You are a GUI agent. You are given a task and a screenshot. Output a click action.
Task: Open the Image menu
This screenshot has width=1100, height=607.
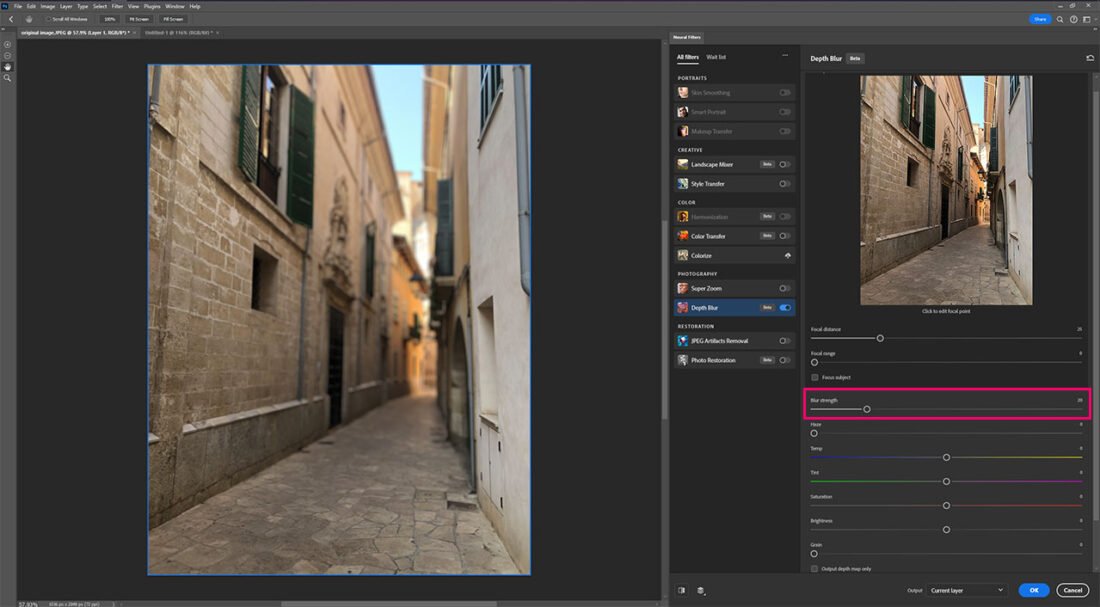click(x=48, y=6)
